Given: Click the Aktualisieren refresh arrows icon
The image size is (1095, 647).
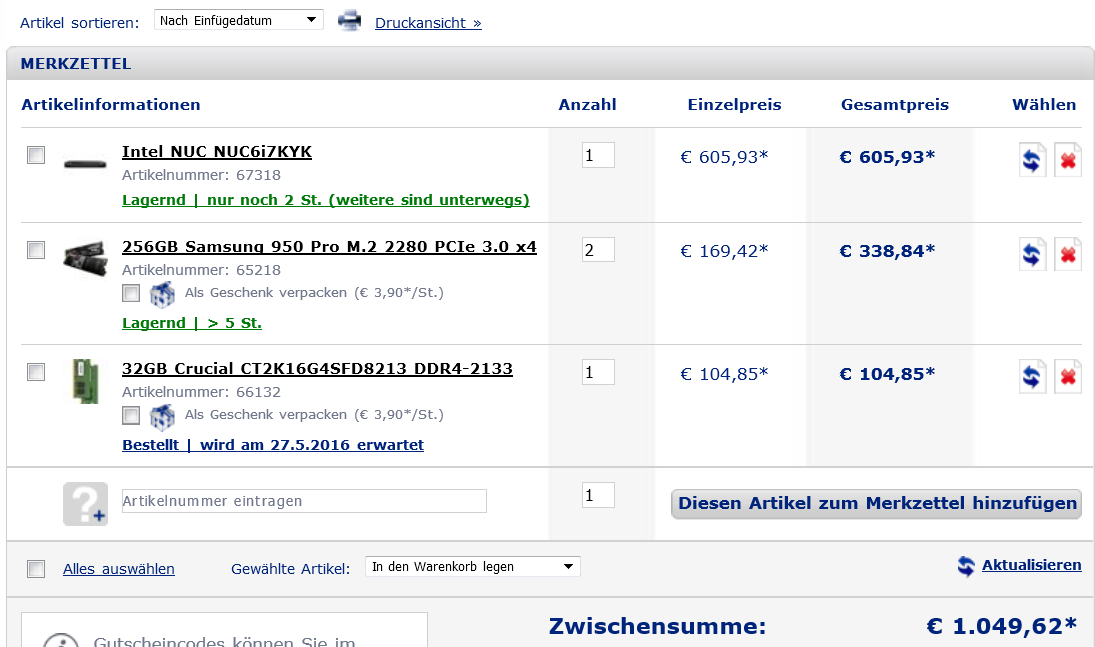Looking at the screenshot, I should 966,566.
